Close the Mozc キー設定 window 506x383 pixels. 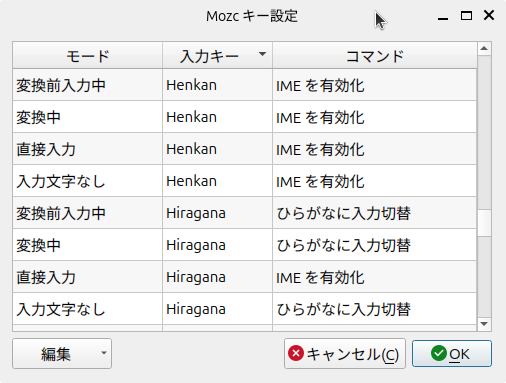click(x=489, y=15)
